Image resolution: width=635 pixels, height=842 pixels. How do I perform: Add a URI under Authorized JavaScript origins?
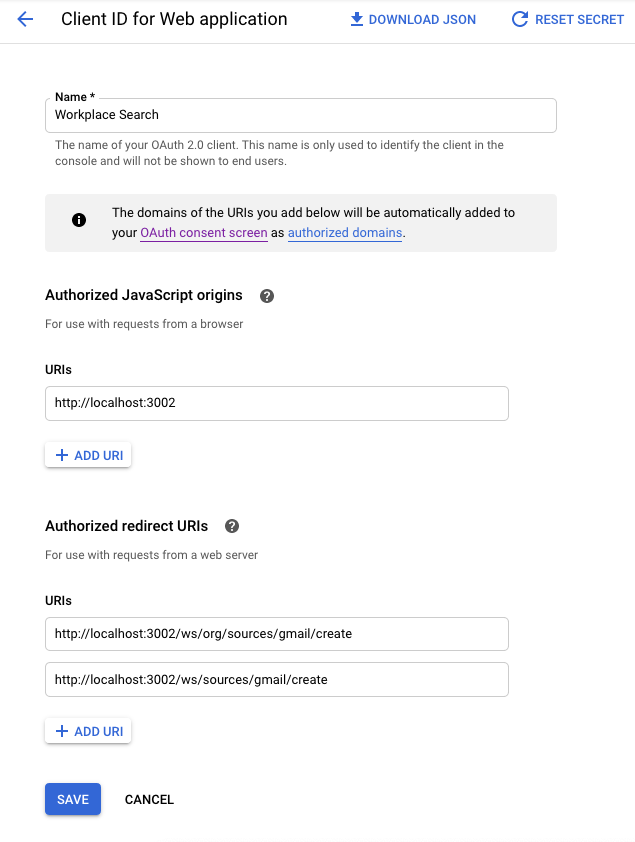point(88,455)
